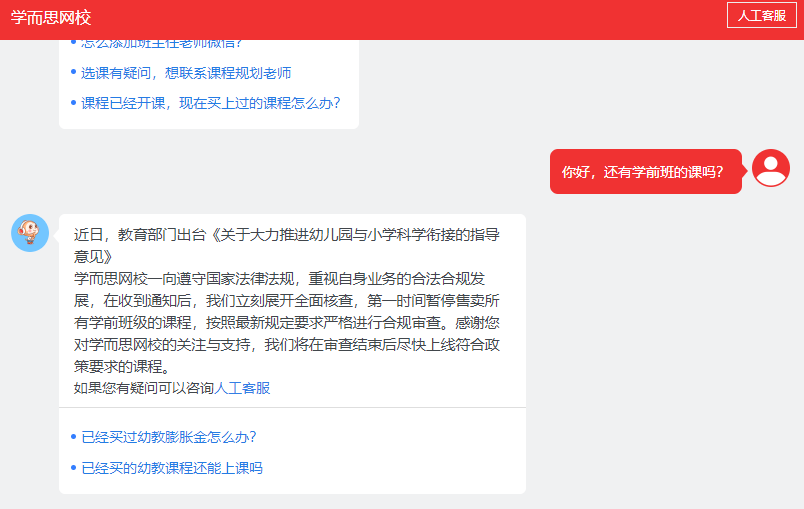Click the bullet dot before 选课有疑问

[73, 72]
